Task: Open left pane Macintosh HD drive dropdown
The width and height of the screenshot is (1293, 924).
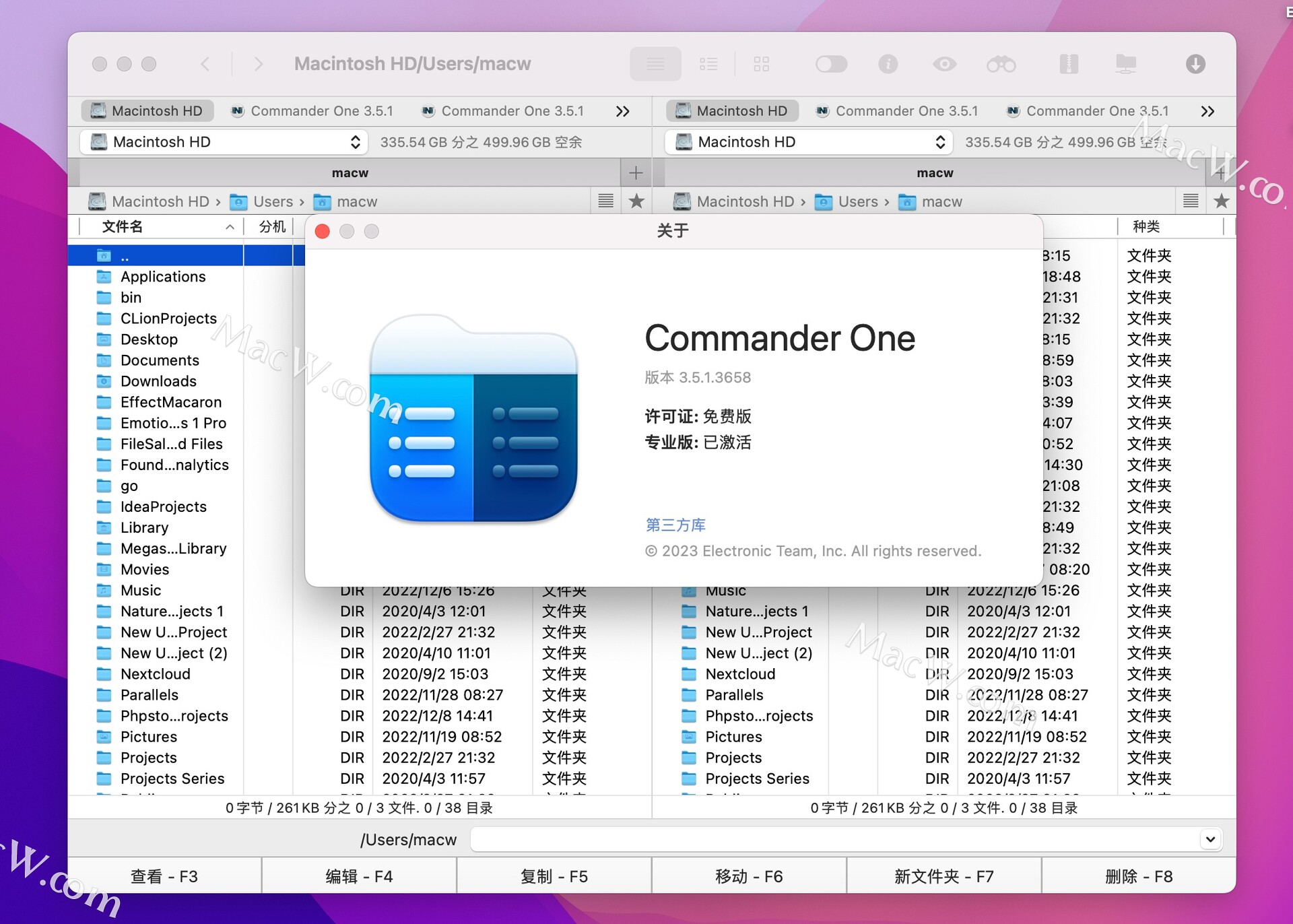Action: click(223, 142)
